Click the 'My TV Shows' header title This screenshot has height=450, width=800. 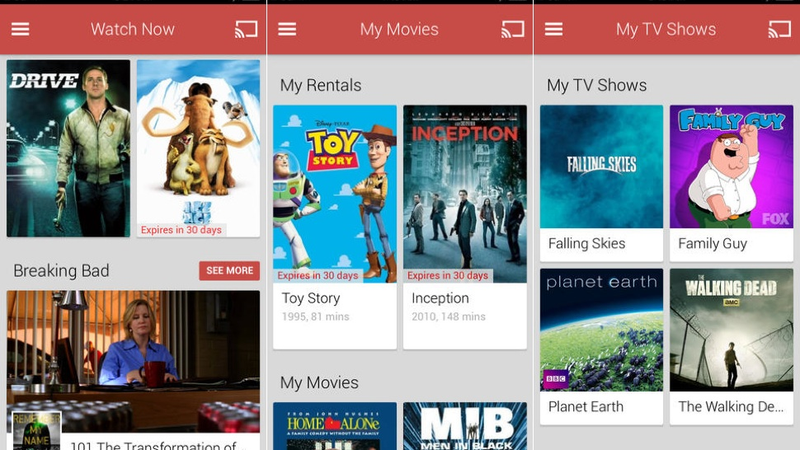[666, 30]
